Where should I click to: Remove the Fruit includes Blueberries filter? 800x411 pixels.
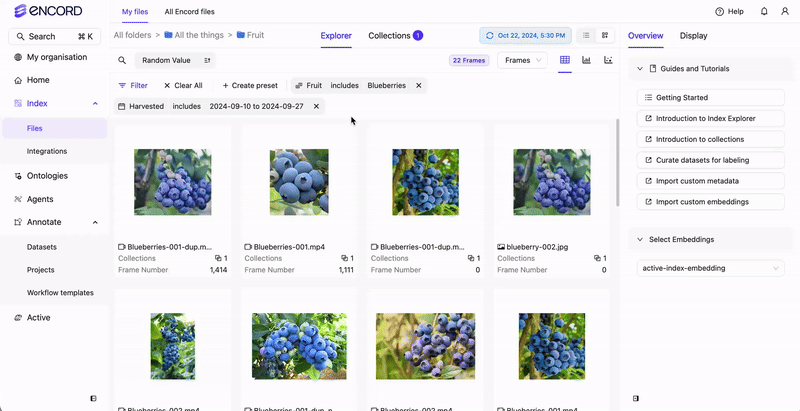(x=418, y=86)
